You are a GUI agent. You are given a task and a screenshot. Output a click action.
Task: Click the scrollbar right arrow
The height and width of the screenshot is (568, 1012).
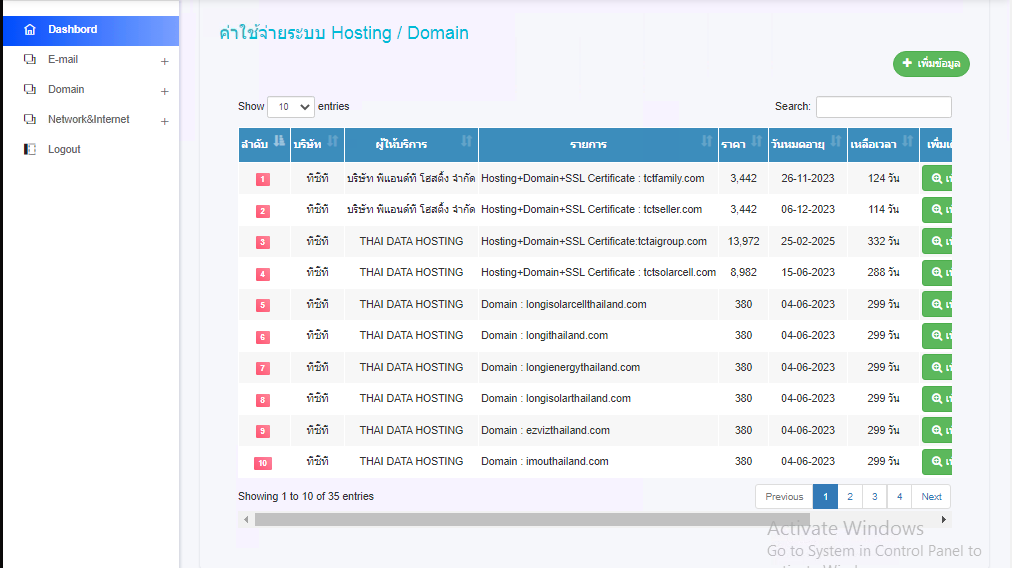point(944,520)
